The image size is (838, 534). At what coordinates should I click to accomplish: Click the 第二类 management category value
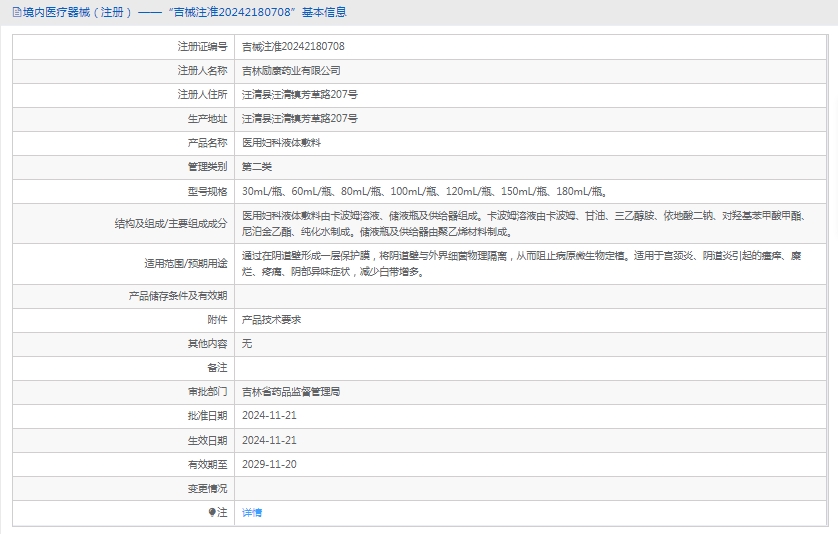[257, 167]
